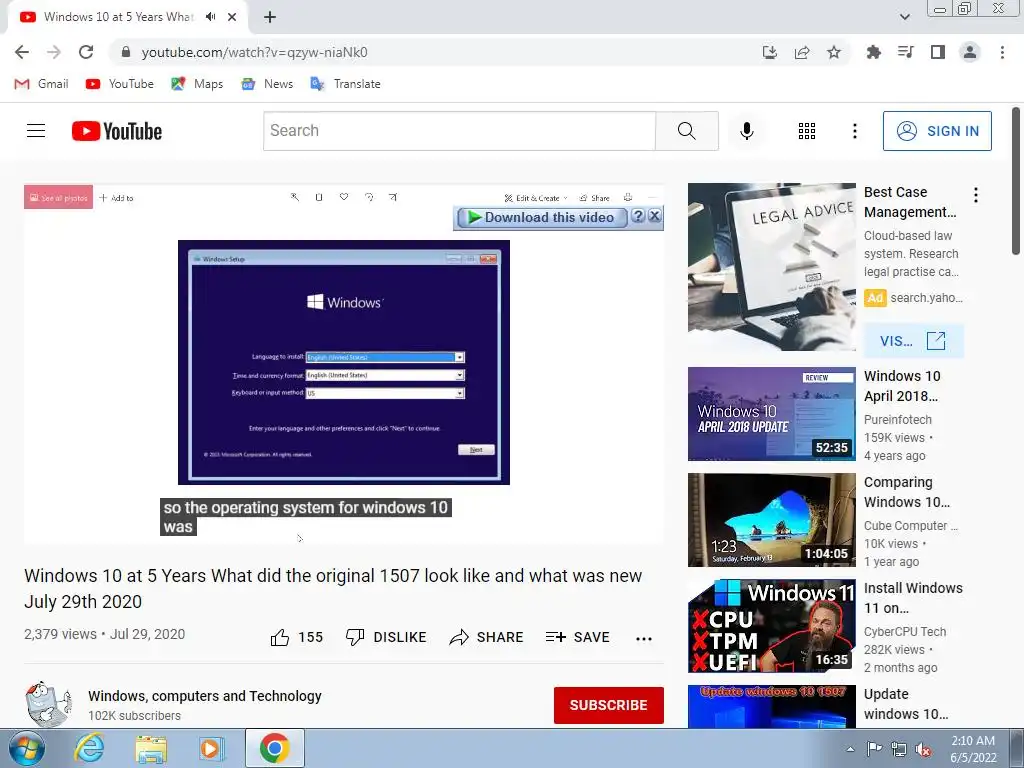The width and height of the screenshot is (1024, 768).
Task: Open more actions ellipsis under video
Action: (644, 639)
